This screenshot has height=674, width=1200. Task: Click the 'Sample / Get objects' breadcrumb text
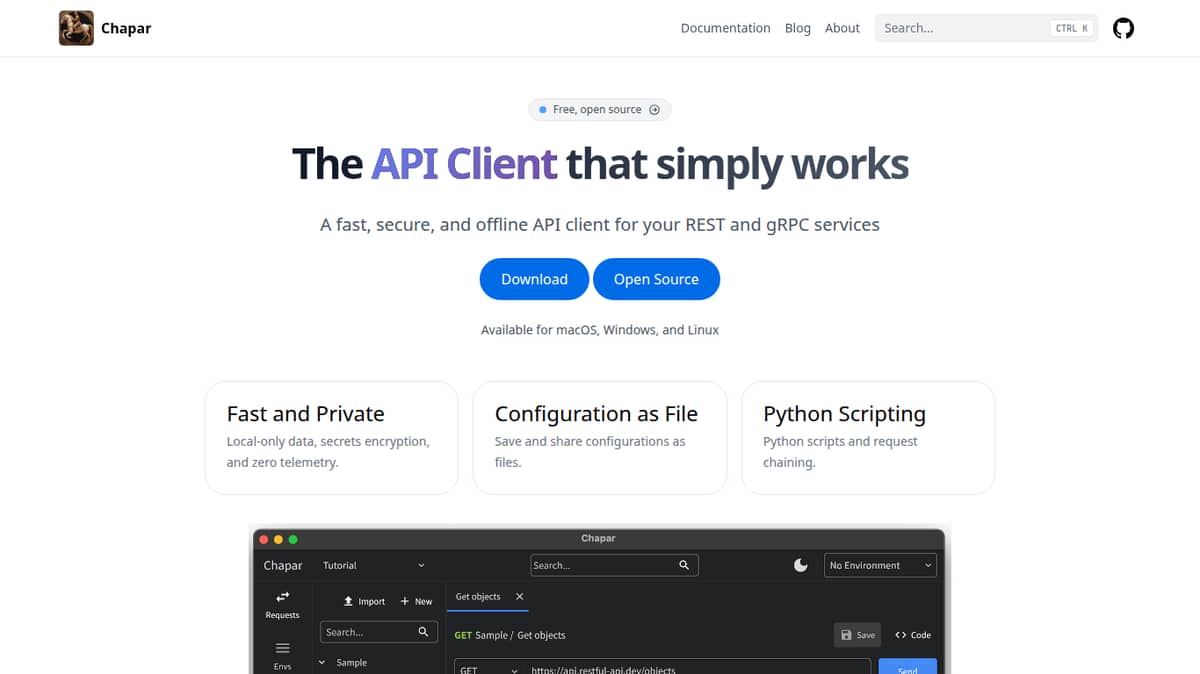[x=520, y=635]
